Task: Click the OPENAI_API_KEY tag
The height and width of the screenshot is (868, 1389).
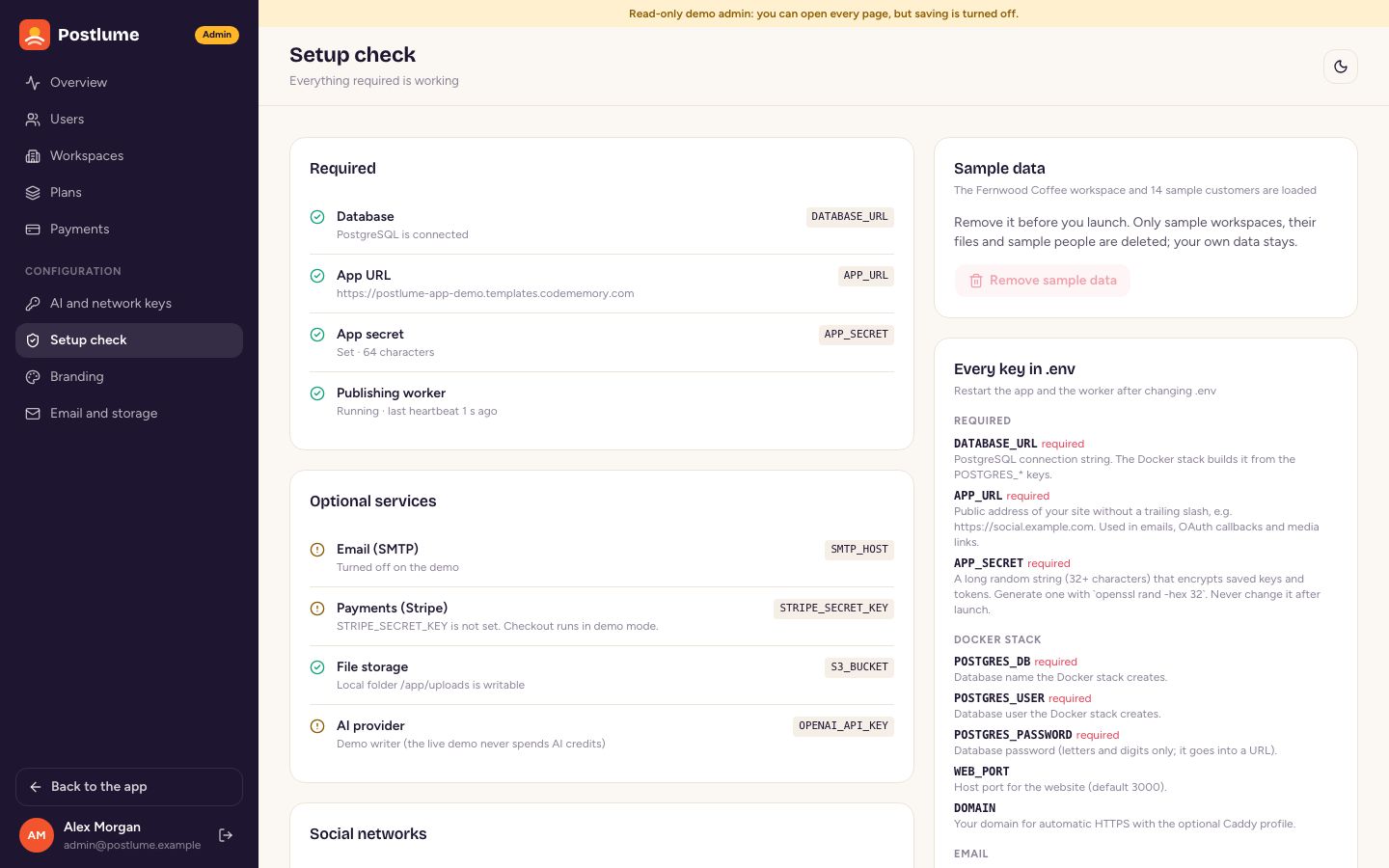Action: click(x=844, y=726)
